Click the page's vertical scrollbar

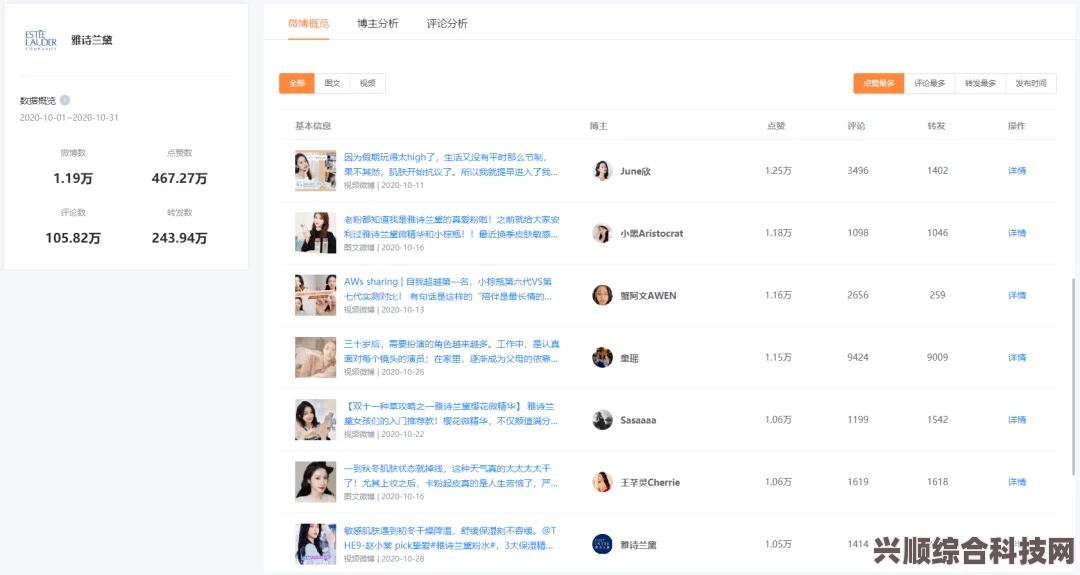pyautogui.click(x=1073, y=376)
